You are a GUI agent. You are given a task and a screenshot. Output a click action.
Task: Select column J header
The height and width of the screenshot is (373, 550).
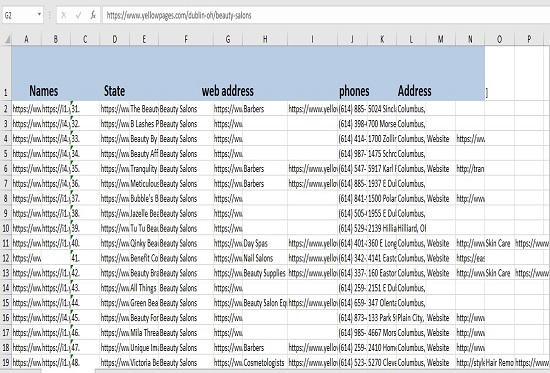[353, 39]
